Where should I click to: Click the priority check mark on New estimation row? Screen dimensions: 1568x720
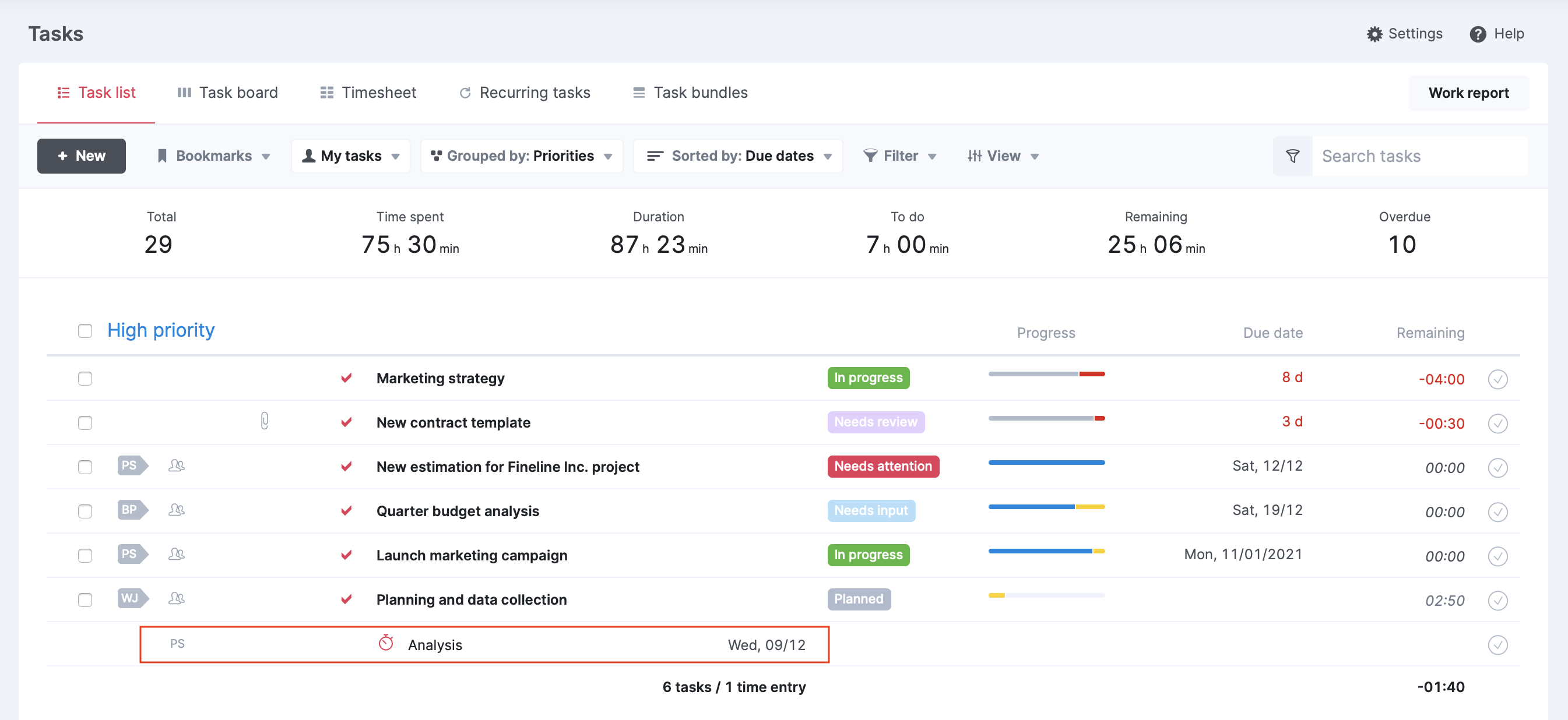[x=346, y=467]
